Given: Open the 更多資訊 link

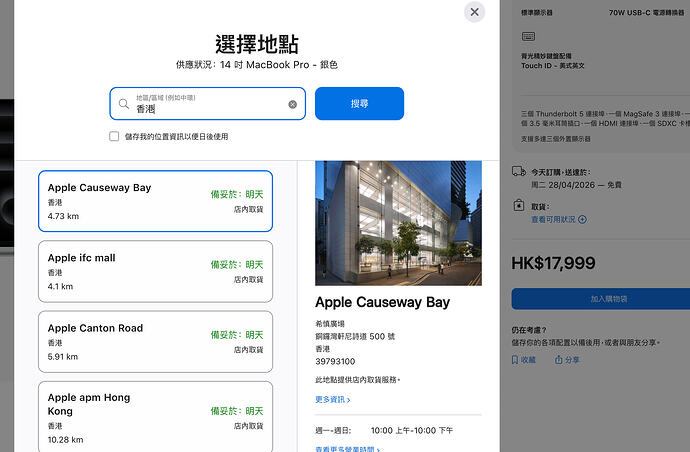Looking at the screenshot, I should [x=333, y=400].
